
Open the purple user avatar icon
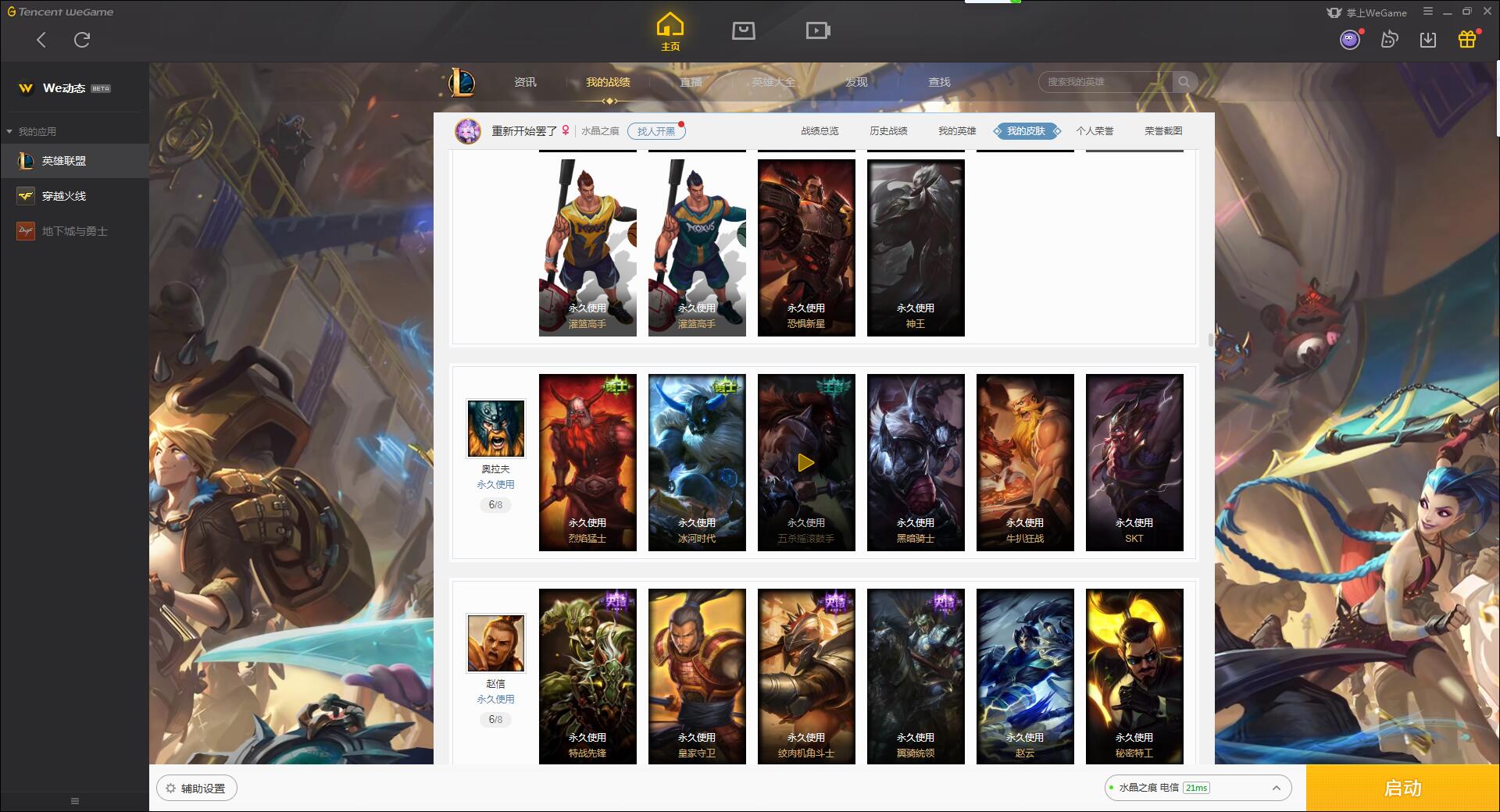[1349, 40]
